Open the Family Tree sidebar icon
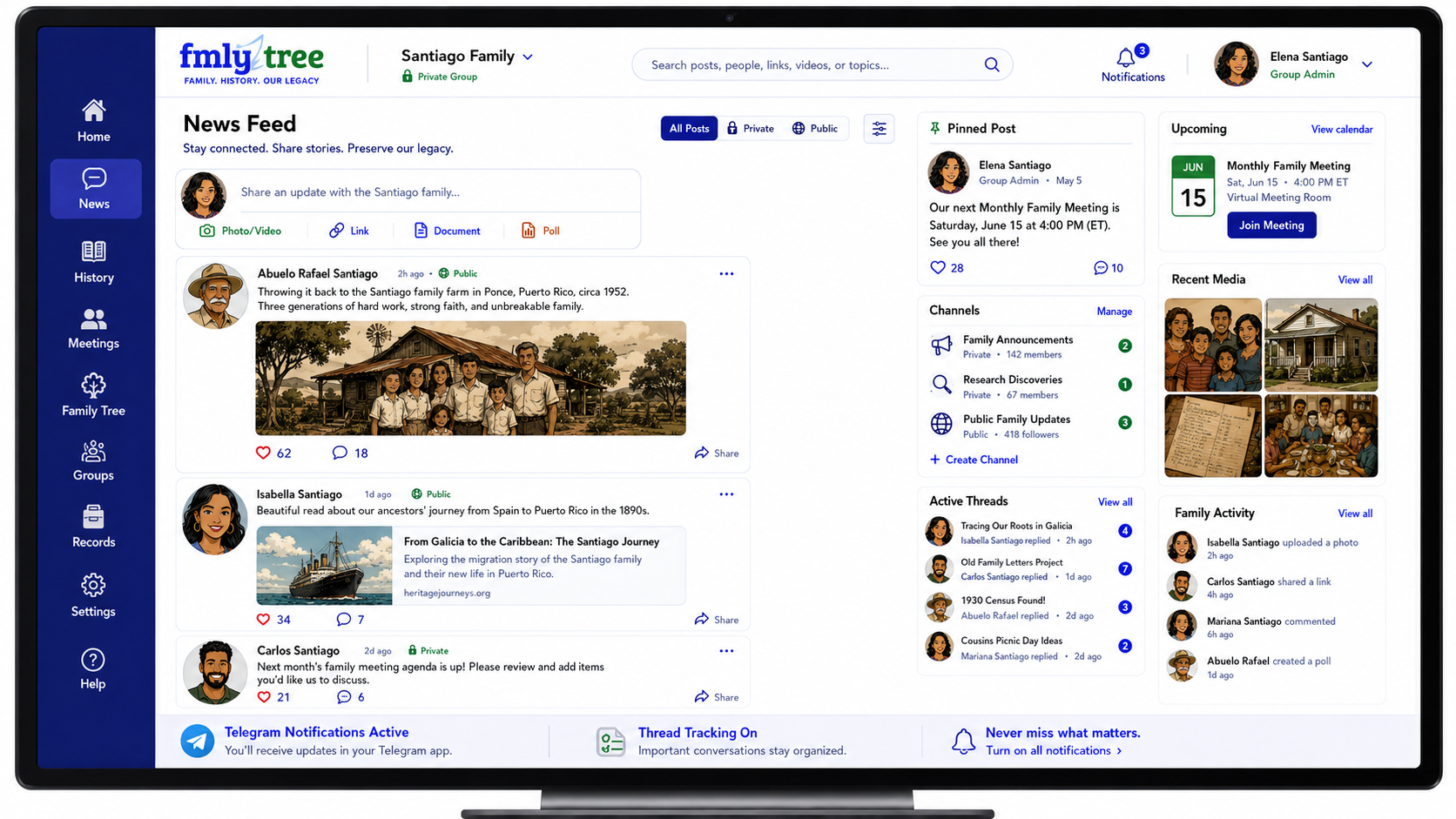The image size is (1456, 819). pyautogui.click(x=93, y=386)
